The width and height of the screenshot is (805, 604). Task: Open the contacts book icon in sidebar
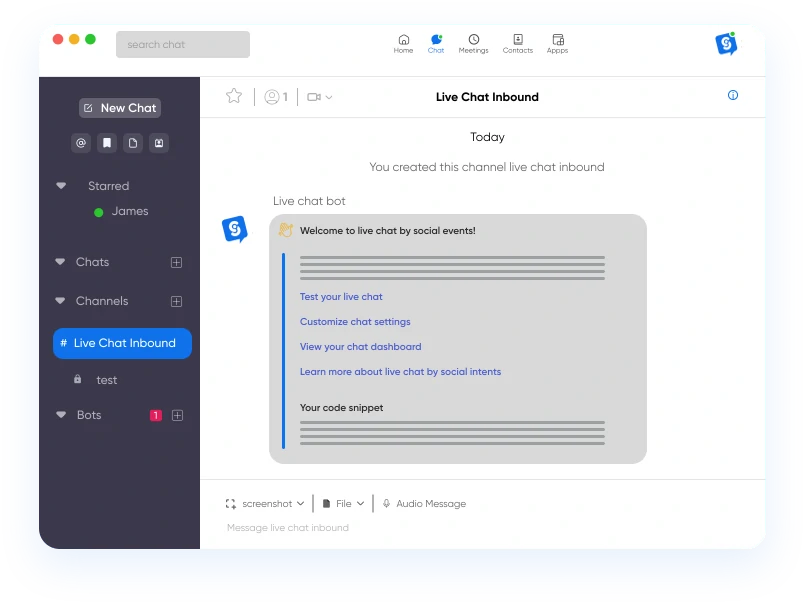click(159, 143)
